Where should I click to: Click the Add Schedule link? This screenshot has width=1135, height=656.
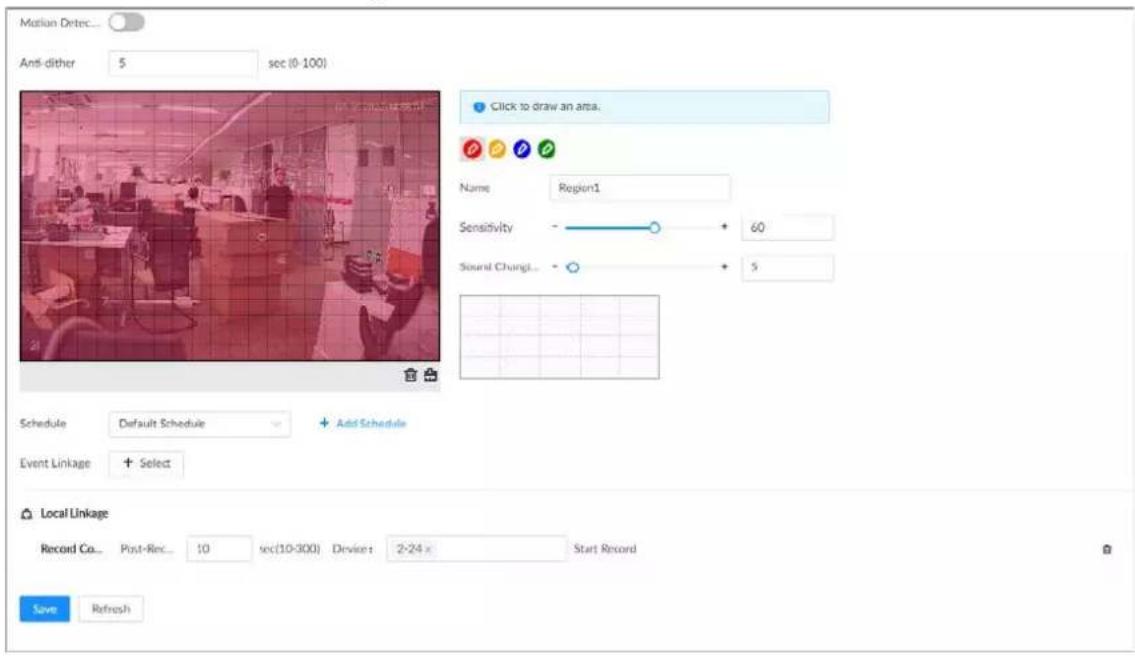pos(363,424)
